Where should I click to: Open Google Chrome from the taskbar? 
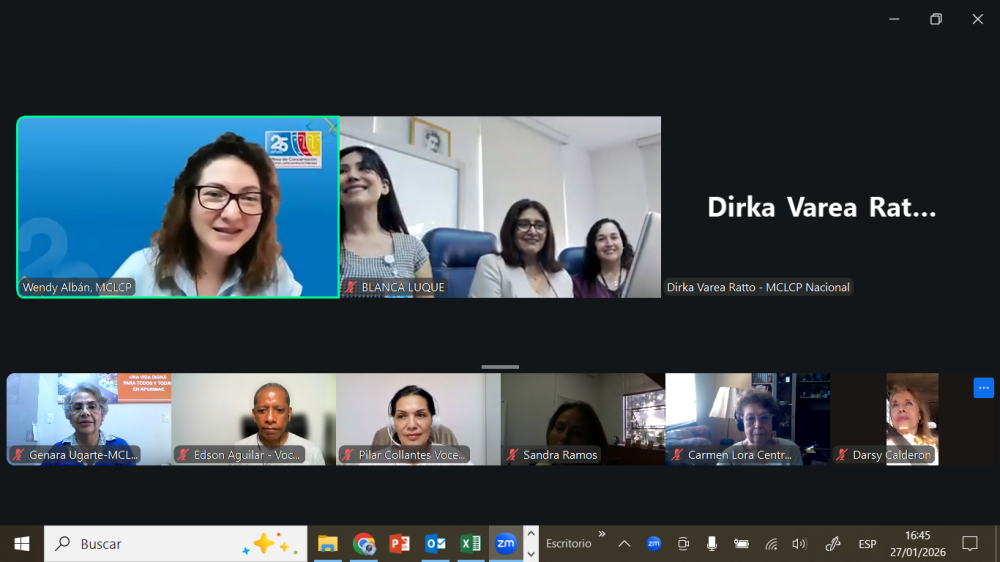(364, 544)
